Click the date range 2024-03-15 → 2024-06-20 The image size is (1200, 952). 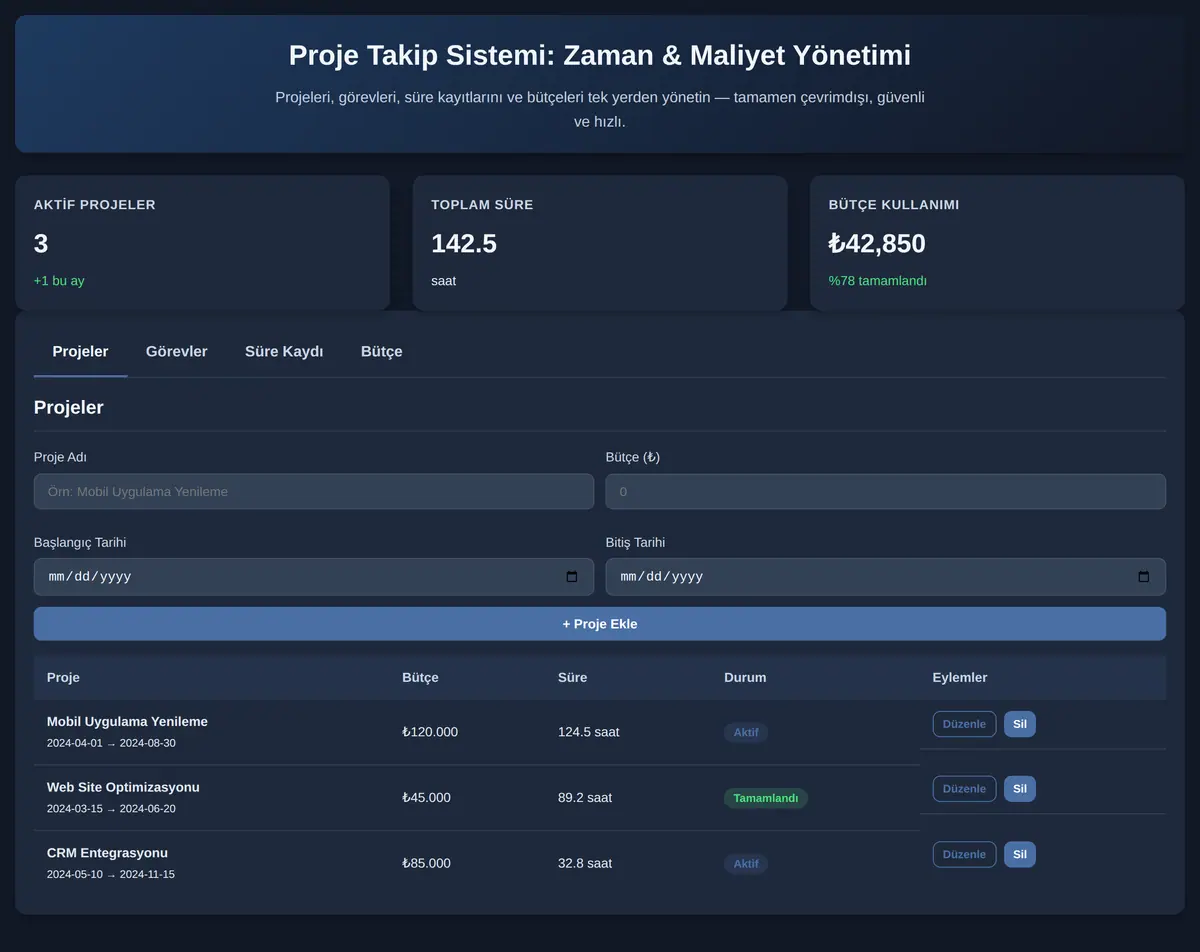111,809
